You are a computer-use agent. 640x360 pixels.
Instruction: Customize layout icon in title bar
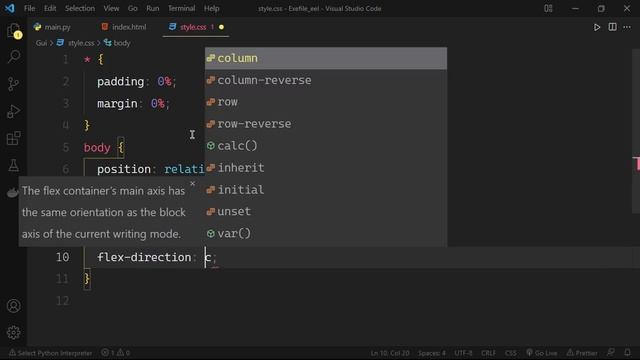point(548,8)
